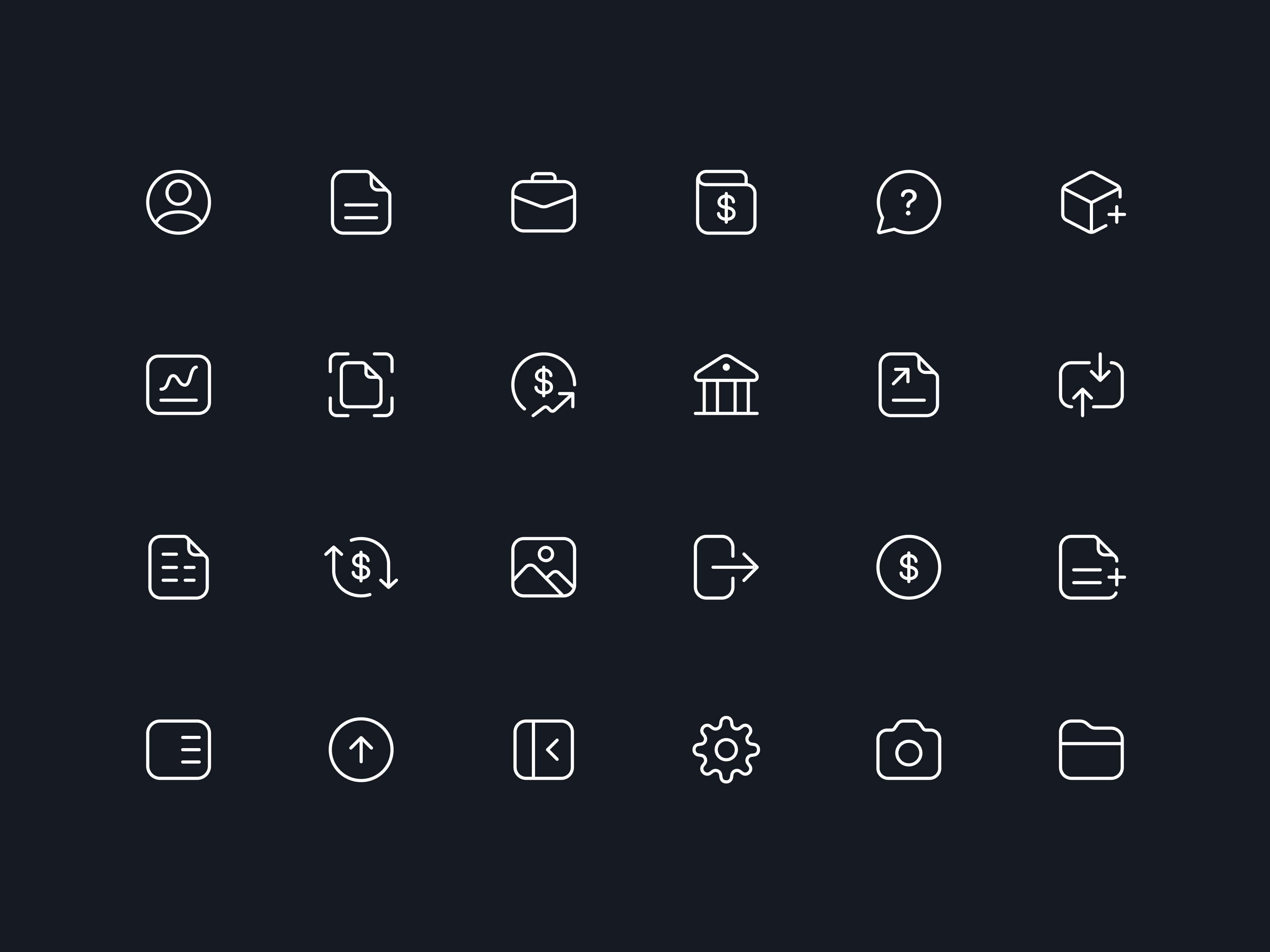The height and width of the screenshot is (952, 1270).
Task: Select the camera icon
Action: [x=908, y=749]
